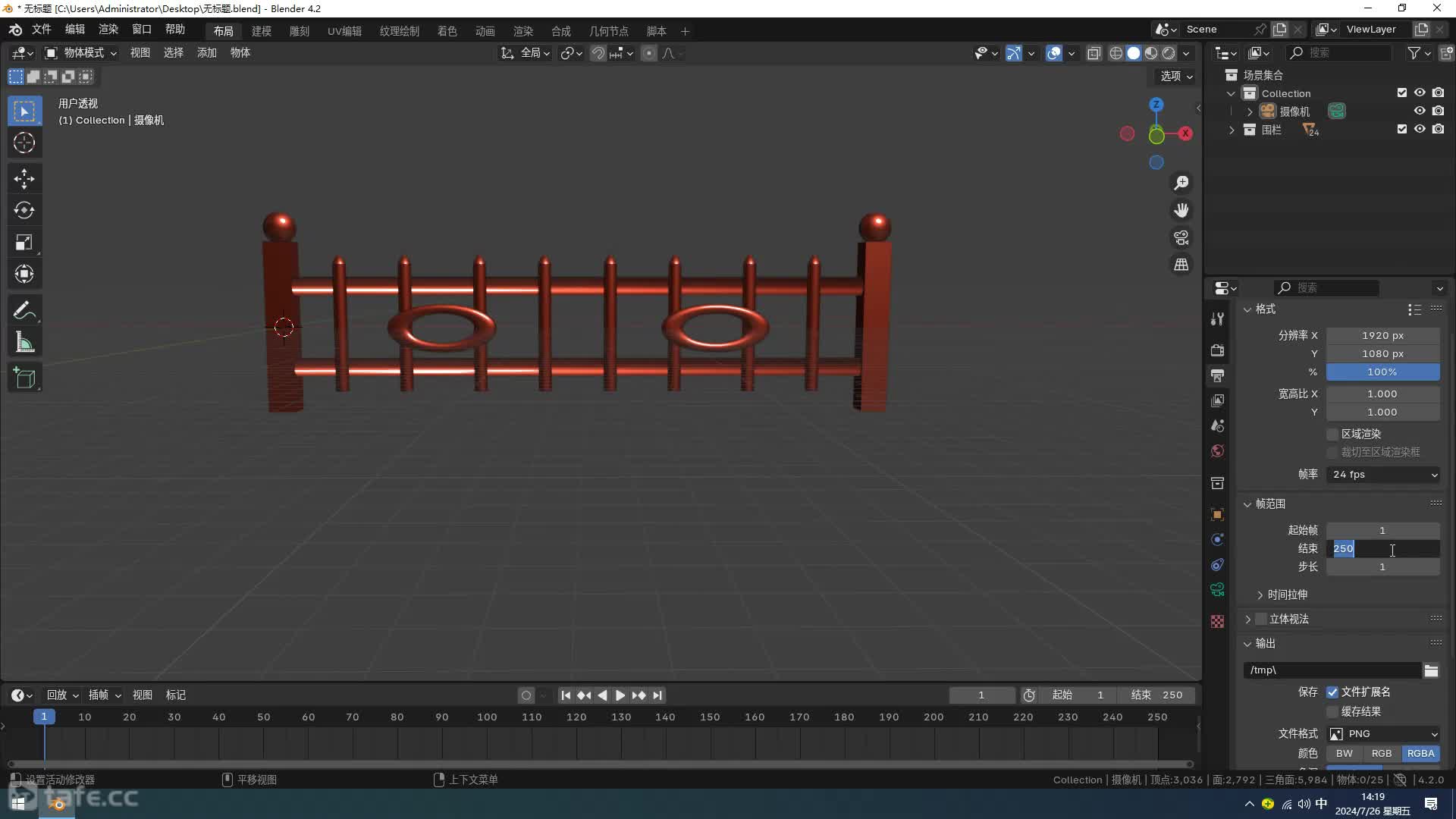Uncheck exclude checkbox for Collection
This screenshot has height=819, width=1456.
point(1401,93)
